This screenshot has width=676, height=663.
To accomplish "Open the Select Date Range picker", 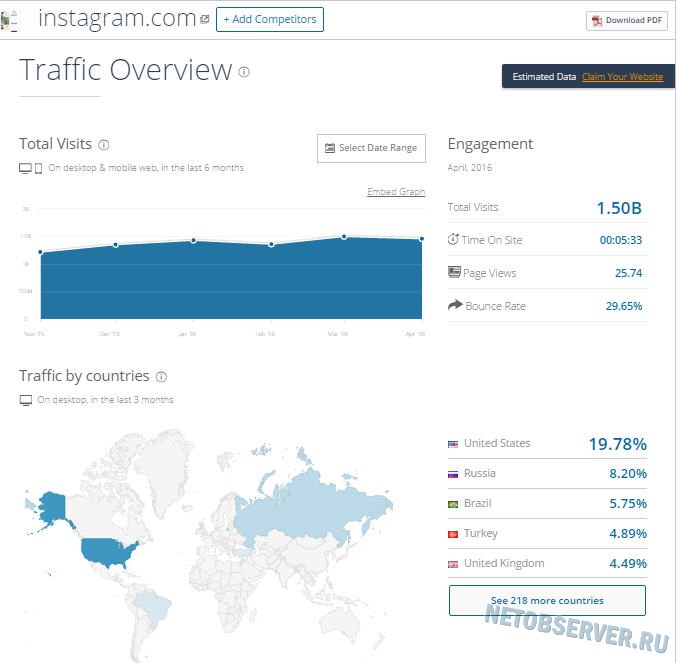I will pyautogui.click(x=371, y=148).
